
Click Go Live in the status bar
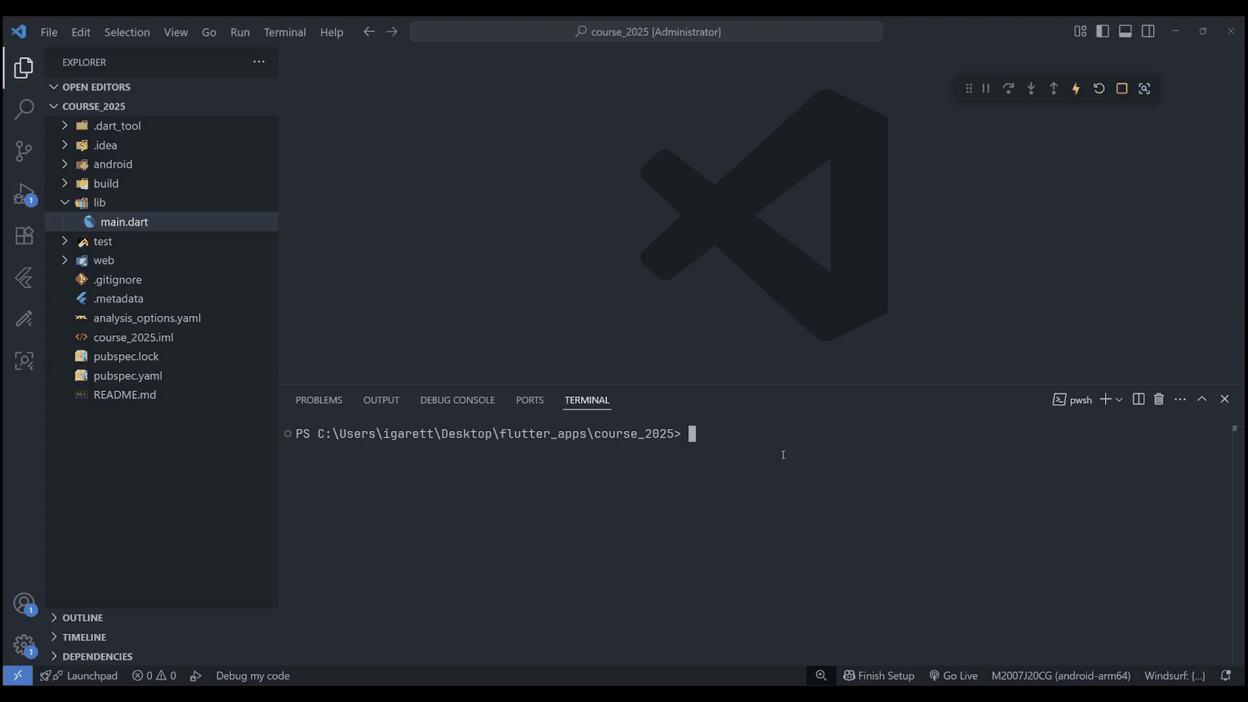pos(954,675)
